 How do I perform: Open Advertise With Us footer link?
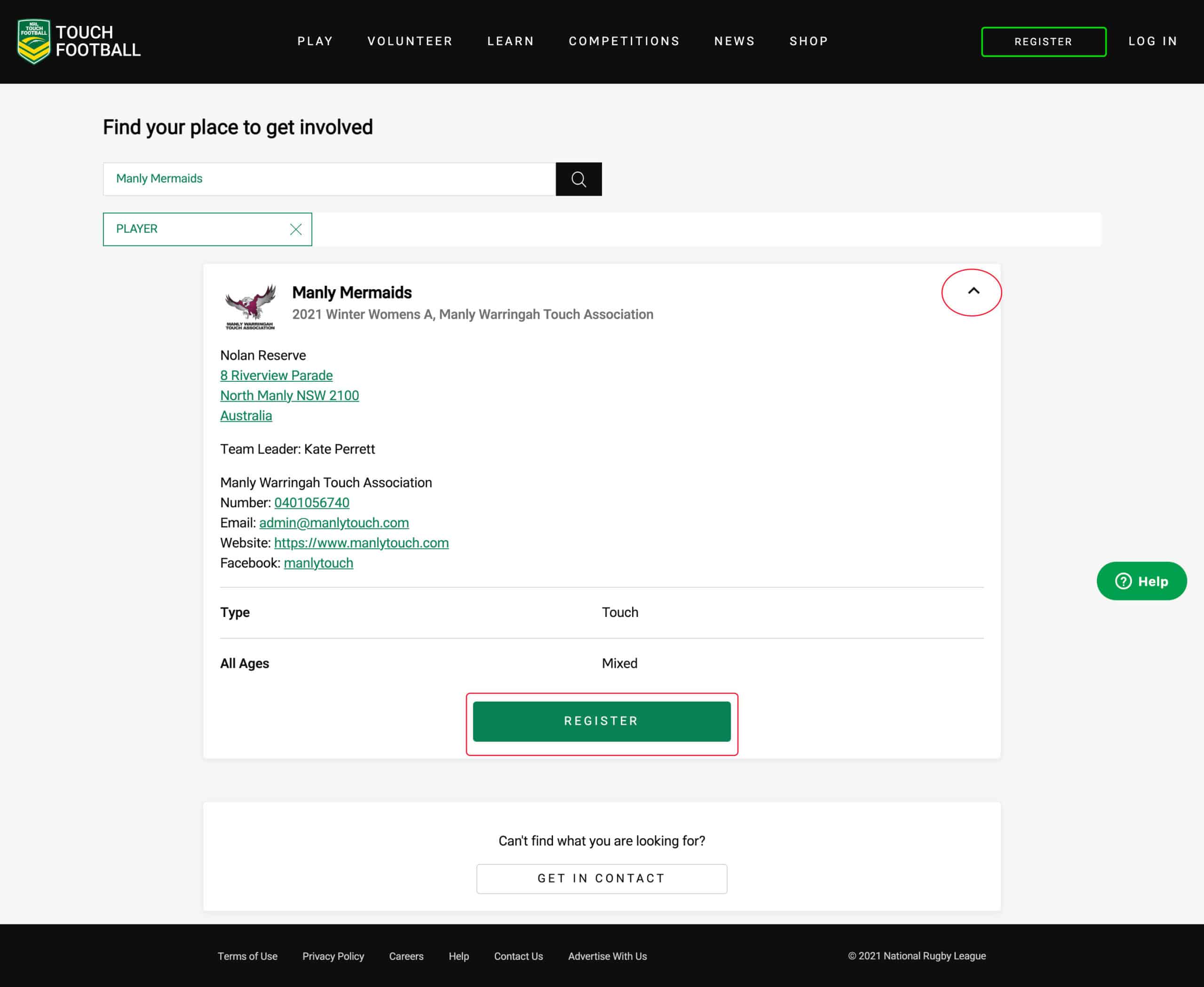point(607,956)
